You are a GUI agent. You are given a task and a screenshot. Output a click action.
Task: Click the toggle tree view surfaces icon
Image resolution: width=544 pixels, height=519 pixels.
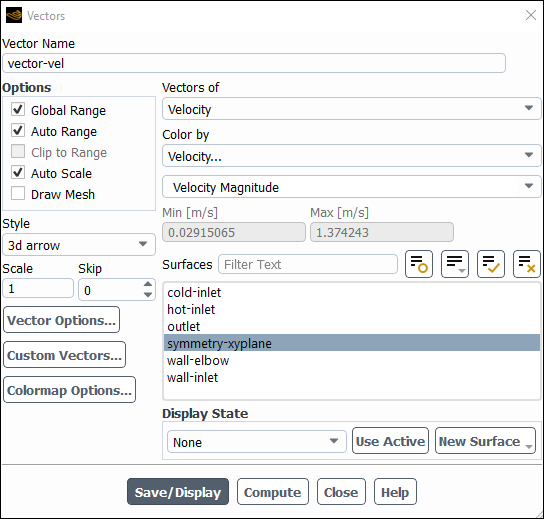(419, 264)
